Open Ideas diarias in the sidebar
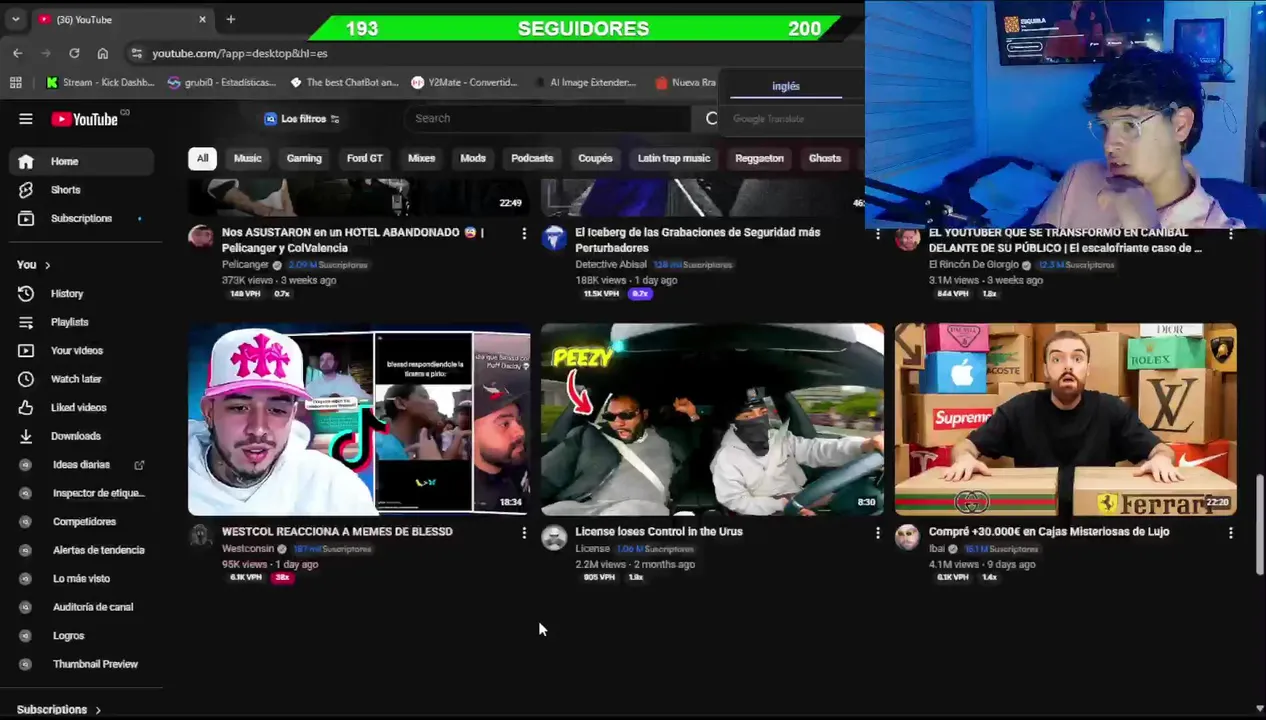Image resolution: width=1266 pixels, height=720 pixels. pyautogui.click(x=82, y=465)
